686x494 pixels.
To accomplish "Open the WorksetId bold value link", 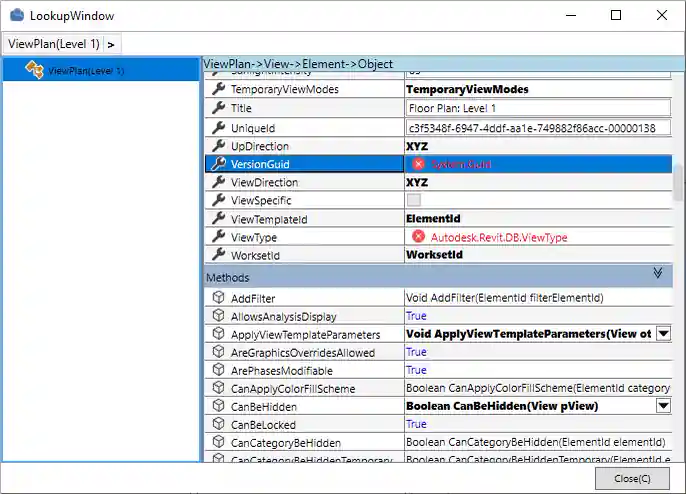I will tap(434, 255).
